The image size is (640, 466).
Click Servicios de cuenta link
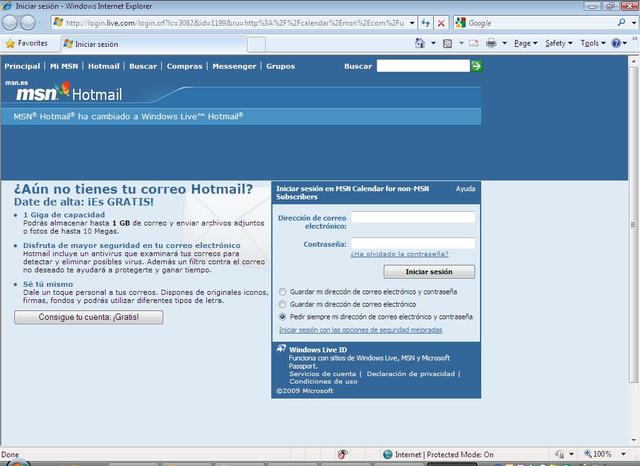coord(322,374)
